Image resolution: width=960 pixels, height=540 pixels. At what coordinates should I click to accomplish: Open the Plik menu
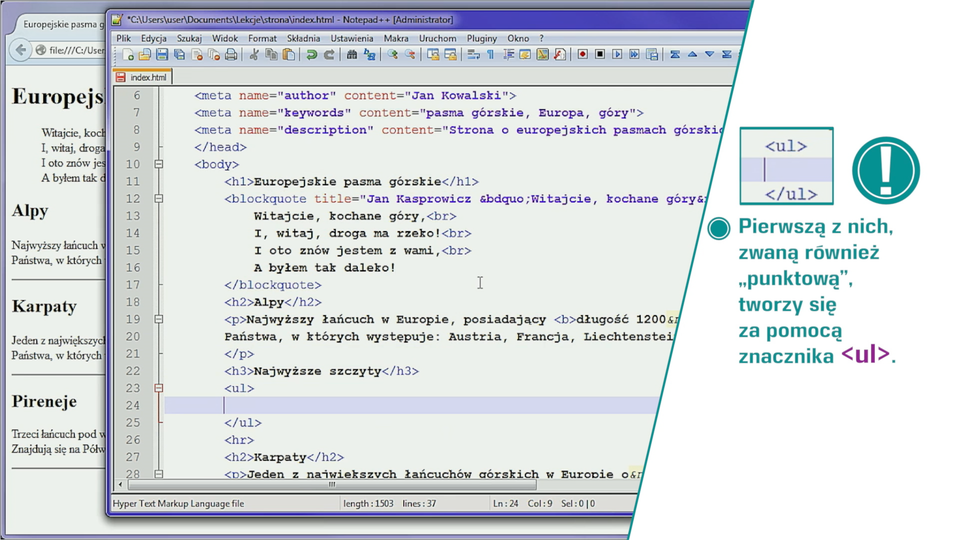(x=123, y=38)
